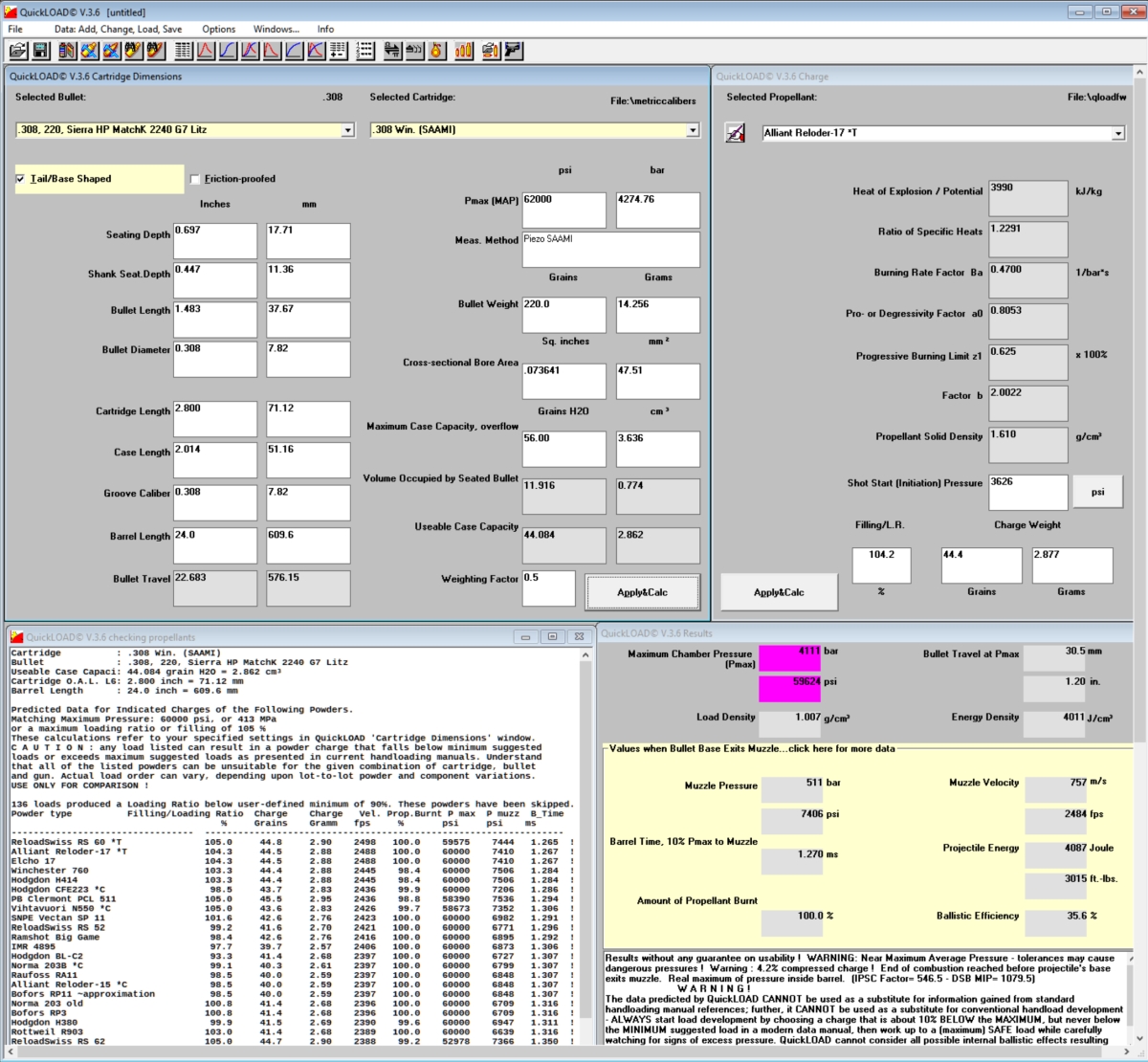Select the 'Vihtavuori N550 *C' propellant row
Viewport: 1148px width, 1062px height.
pos(292,908)
